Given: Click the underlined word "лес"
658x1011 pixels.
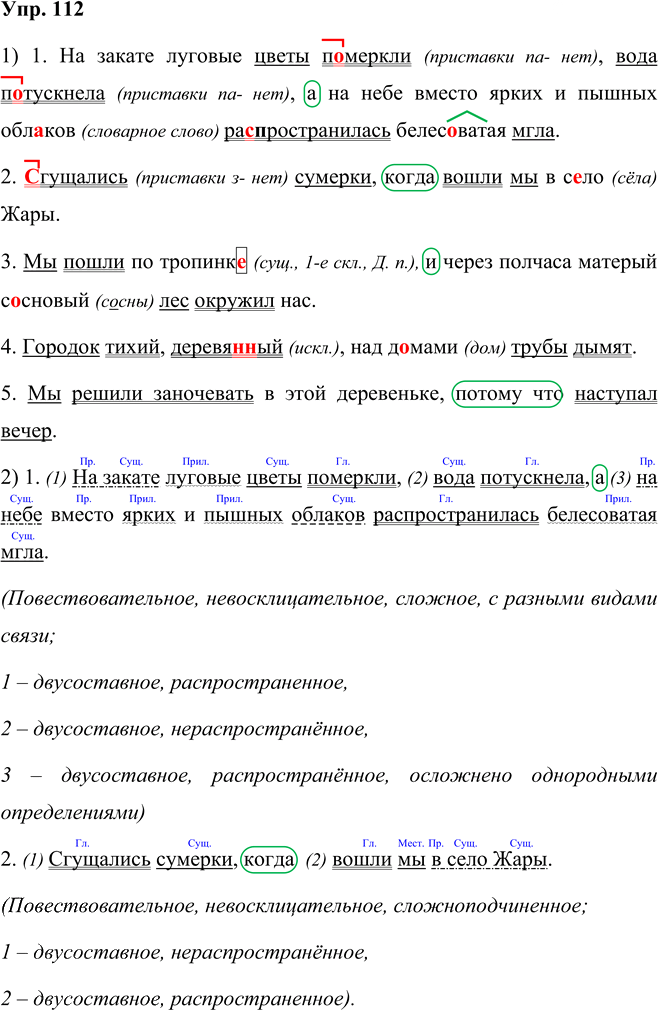Looking at the screenshot, I should 174,300.
